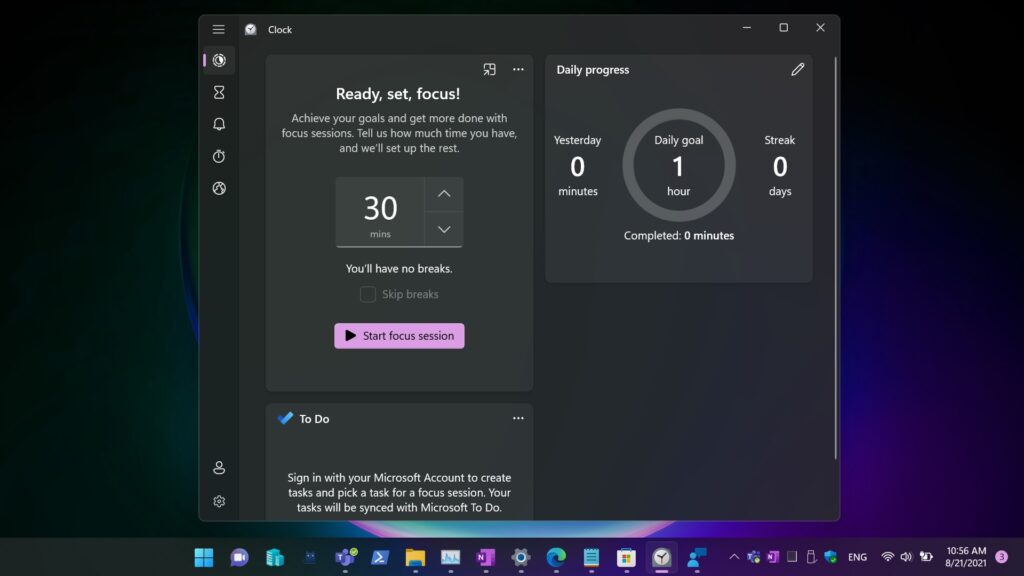
Task: Open the Timer page (hourglass icon)
Action: (219, 92)
